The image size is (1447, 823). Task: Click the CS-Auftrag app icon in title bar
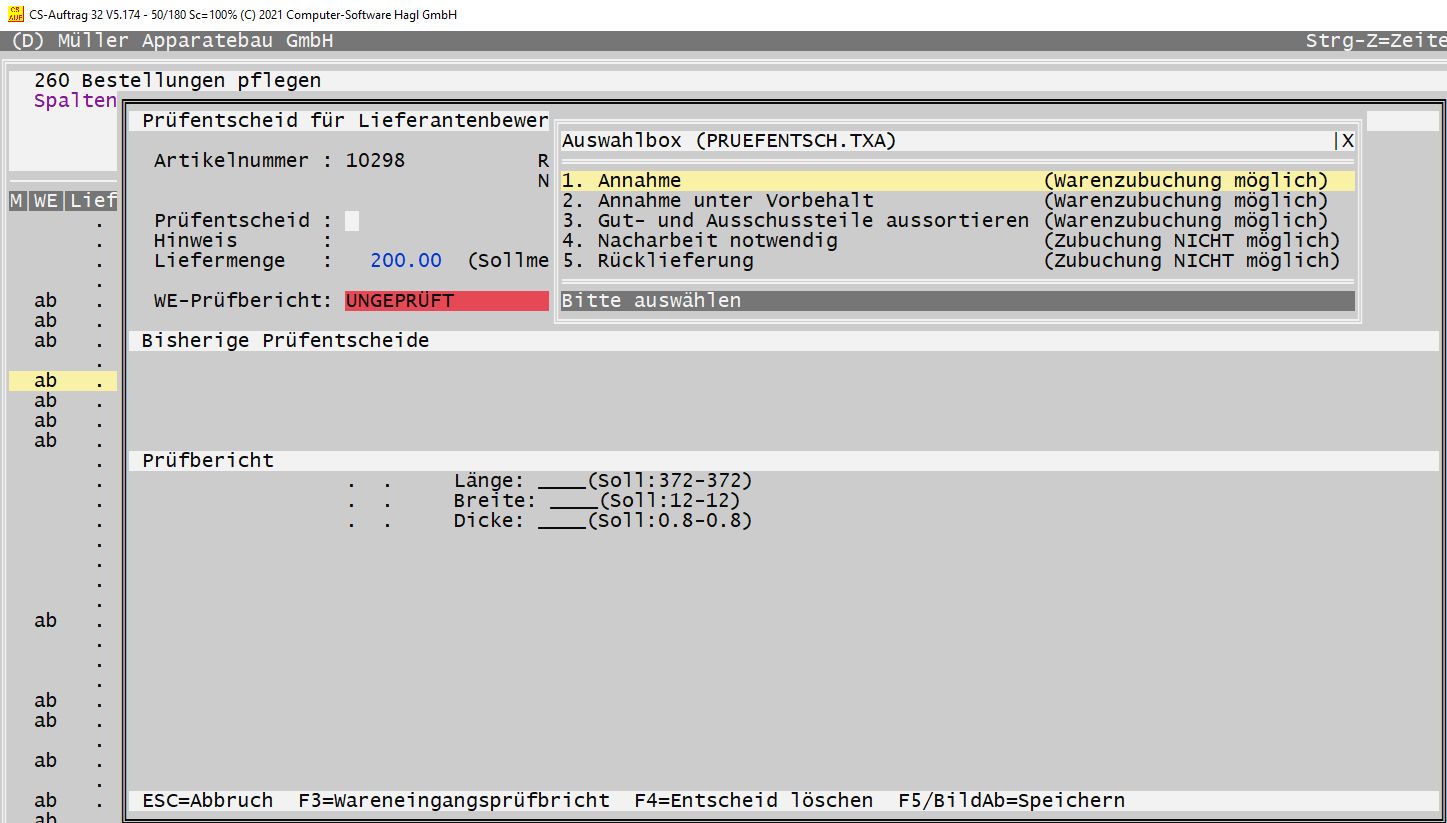[15, 15]
